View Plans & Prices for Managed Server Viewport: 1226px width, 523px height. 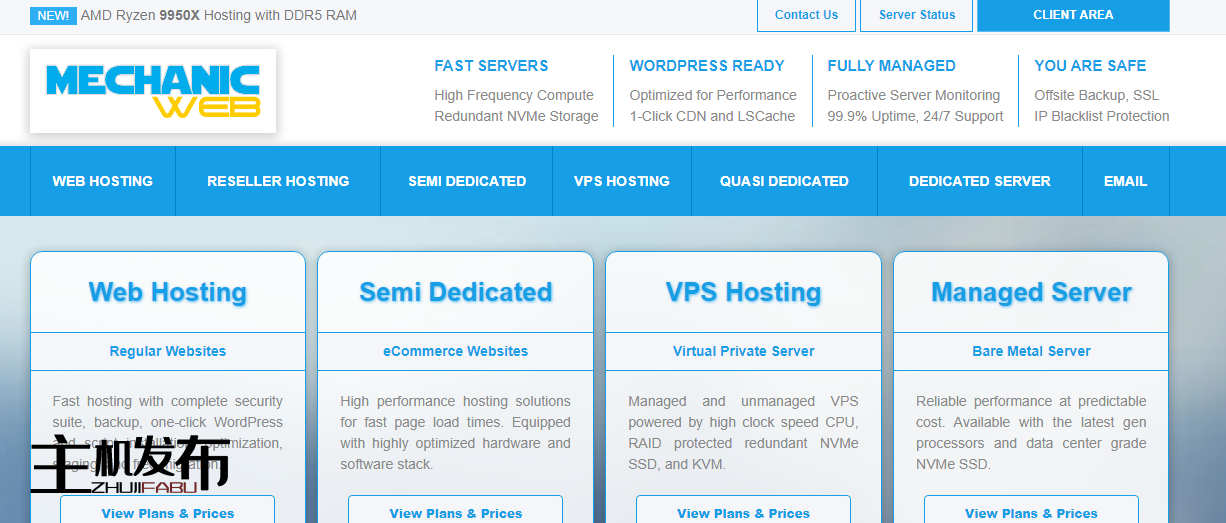pos(1031,512)
